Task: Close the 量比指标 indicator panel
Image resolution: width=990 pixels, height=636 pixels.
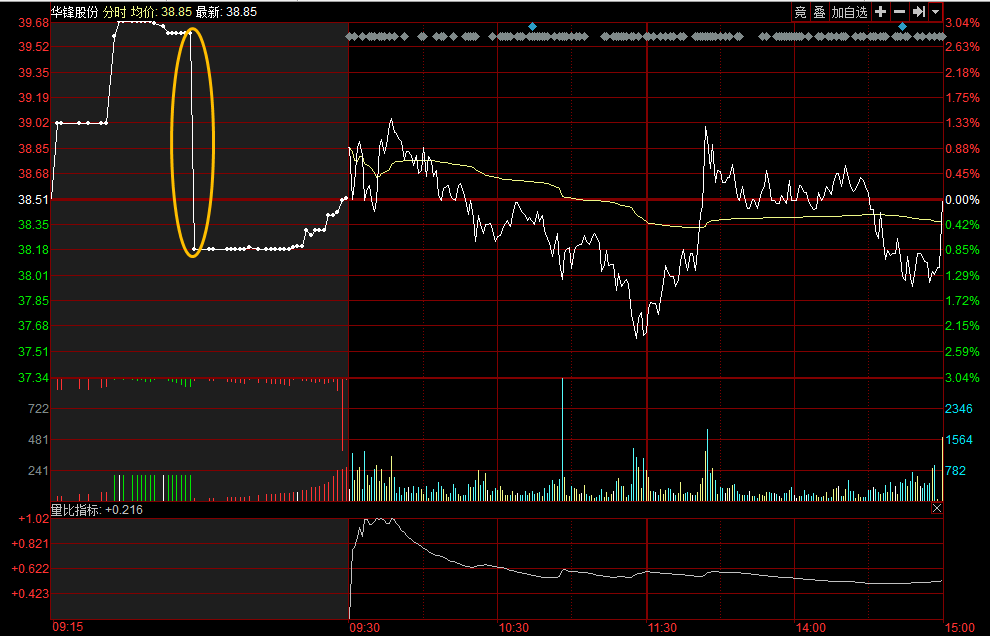Action: tap(937, 509)
